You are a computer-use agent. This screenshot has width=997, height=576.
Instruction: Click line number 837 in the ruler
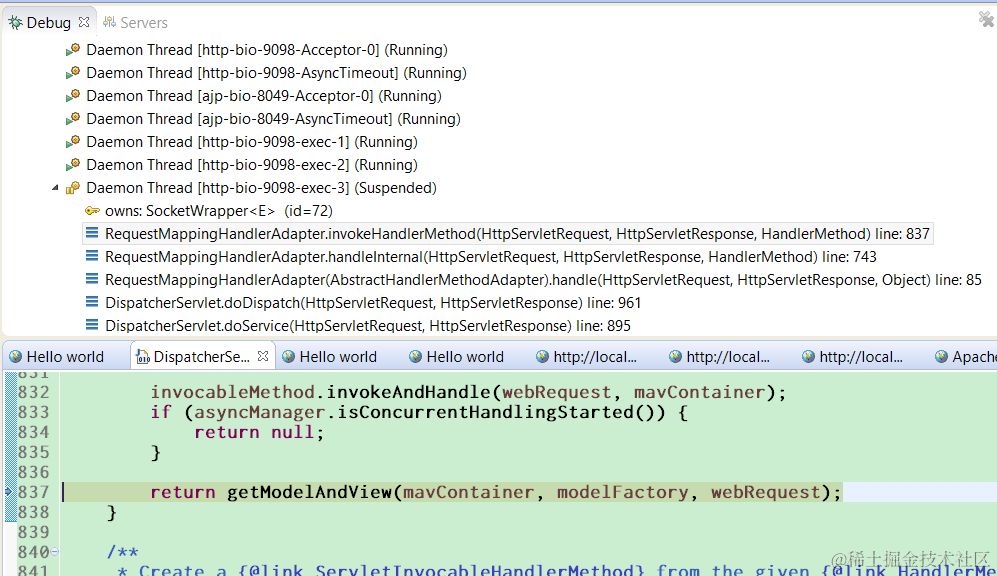(34, 492)
